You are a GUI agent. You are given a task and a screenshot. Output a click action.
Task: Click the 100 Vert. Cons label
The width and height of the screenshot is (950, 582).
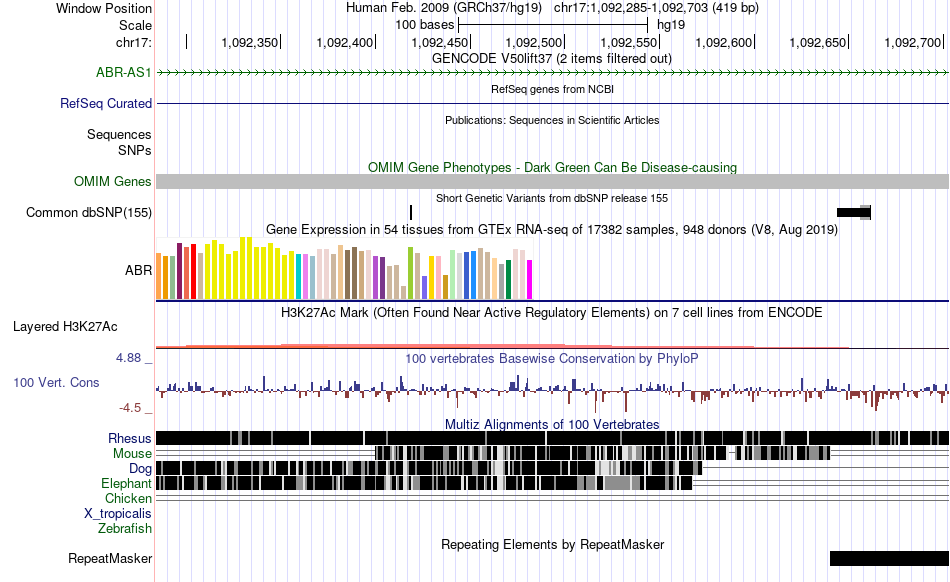(x=56, y=383)
